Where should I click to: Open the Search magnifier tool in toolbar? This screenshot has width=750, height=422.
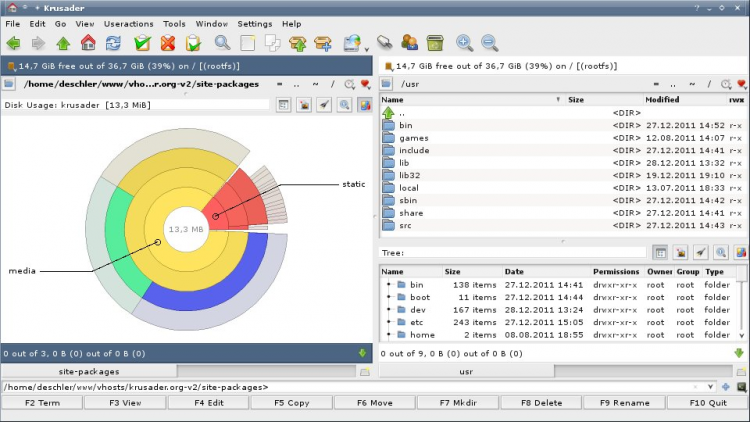pos(222,43)
